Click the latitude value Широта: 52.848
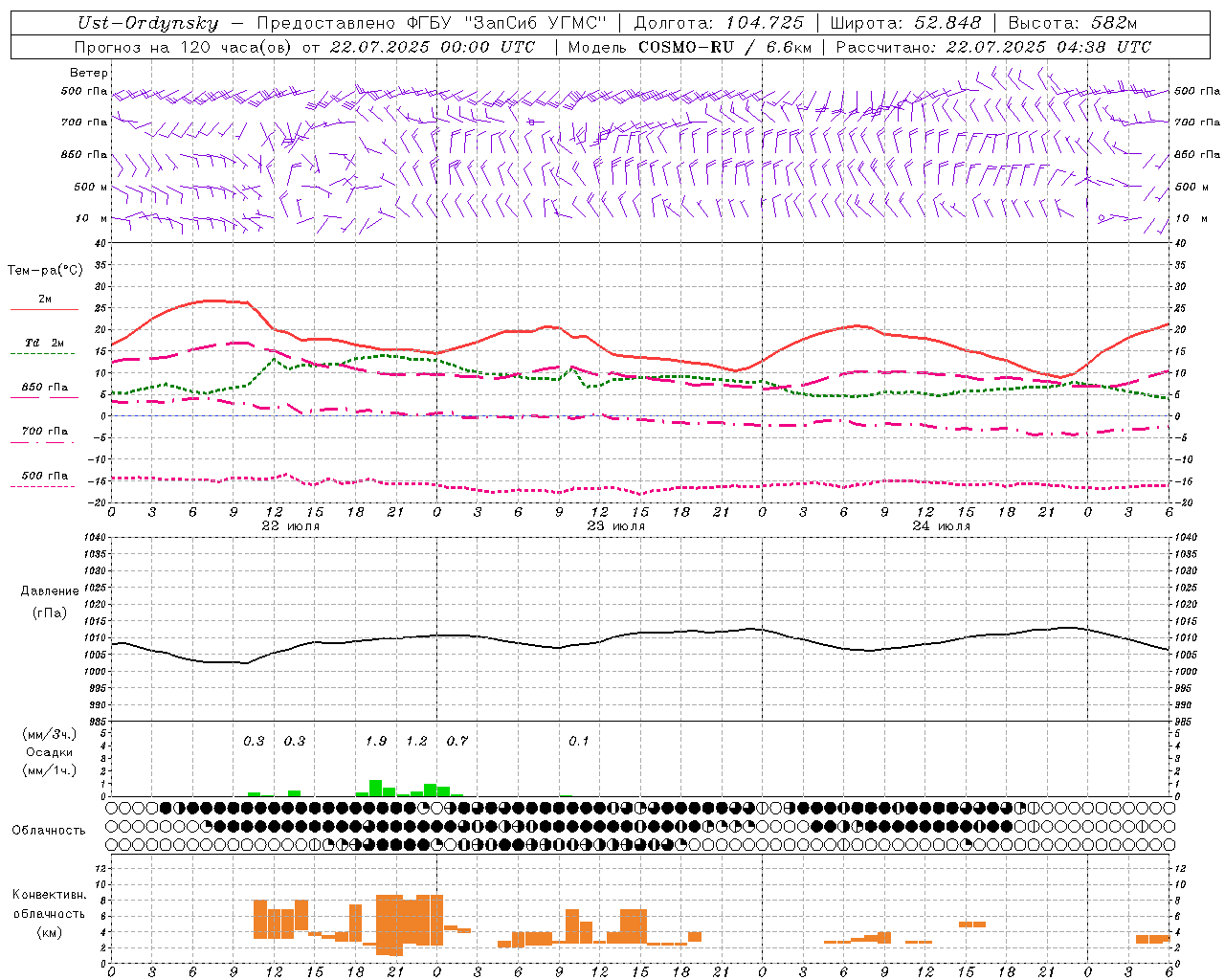The height and width of the screenshot is (980, 1225). pos(905,23)
